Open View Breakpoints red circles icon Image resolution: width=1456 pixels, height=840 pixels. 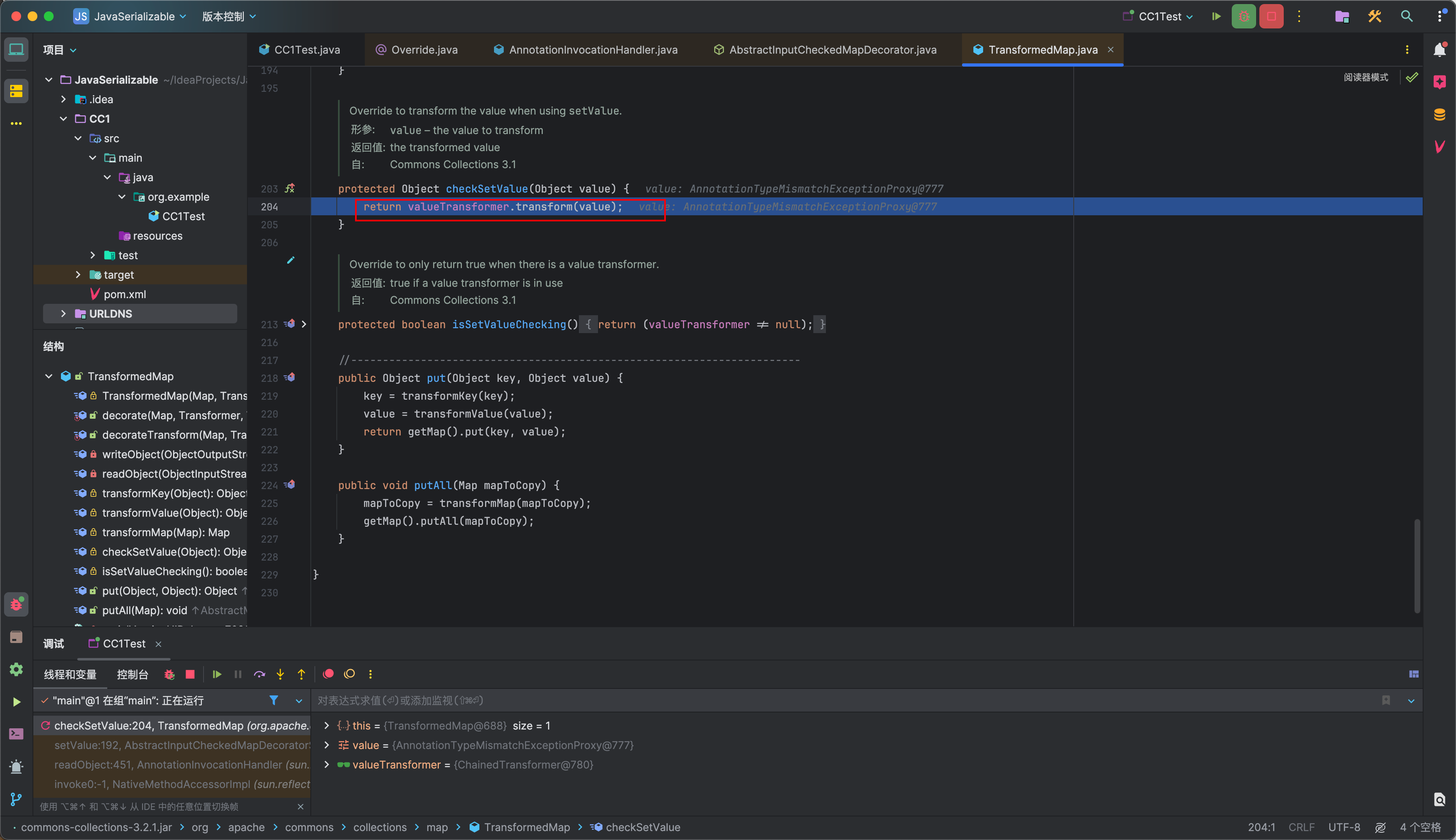point(328,674)
